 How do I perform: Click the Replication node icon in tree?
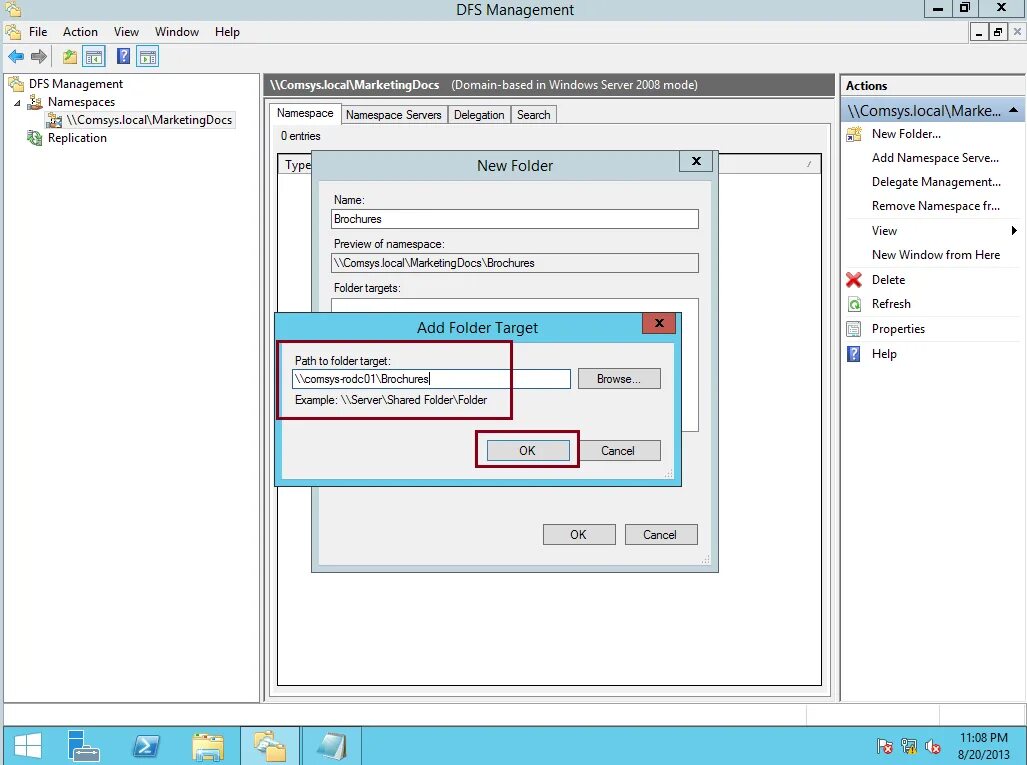[35, 138]
